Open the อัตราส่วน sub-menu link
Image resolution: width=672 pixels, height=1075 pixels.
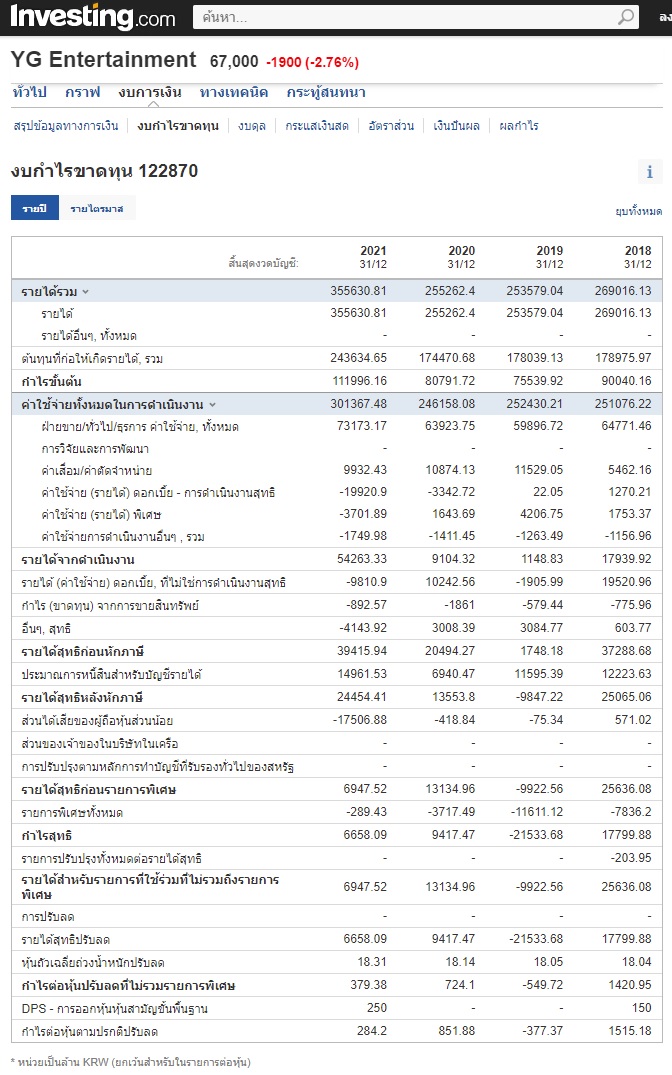(391, 125)
